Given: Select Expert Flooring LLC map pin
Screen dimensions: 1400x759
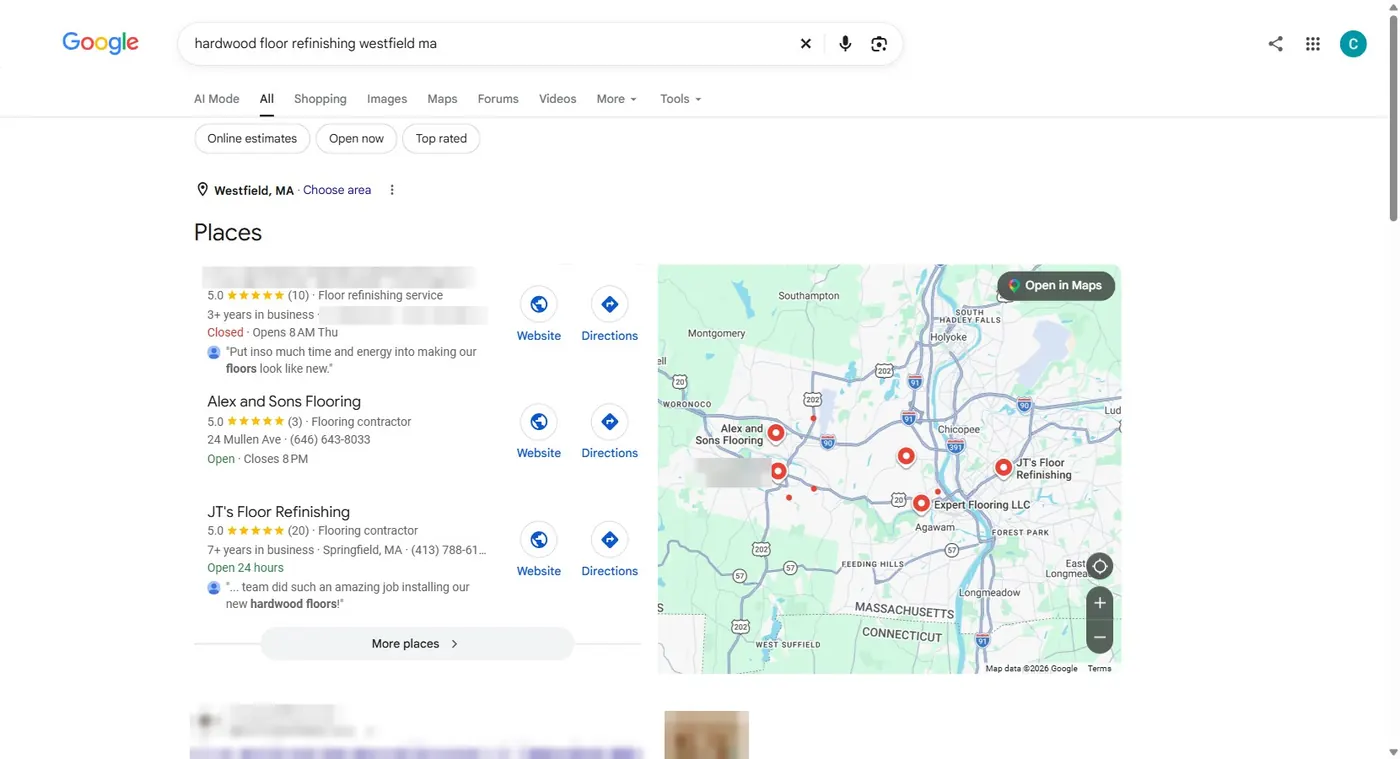Looking at the screenshot, I should coord(921,504).
